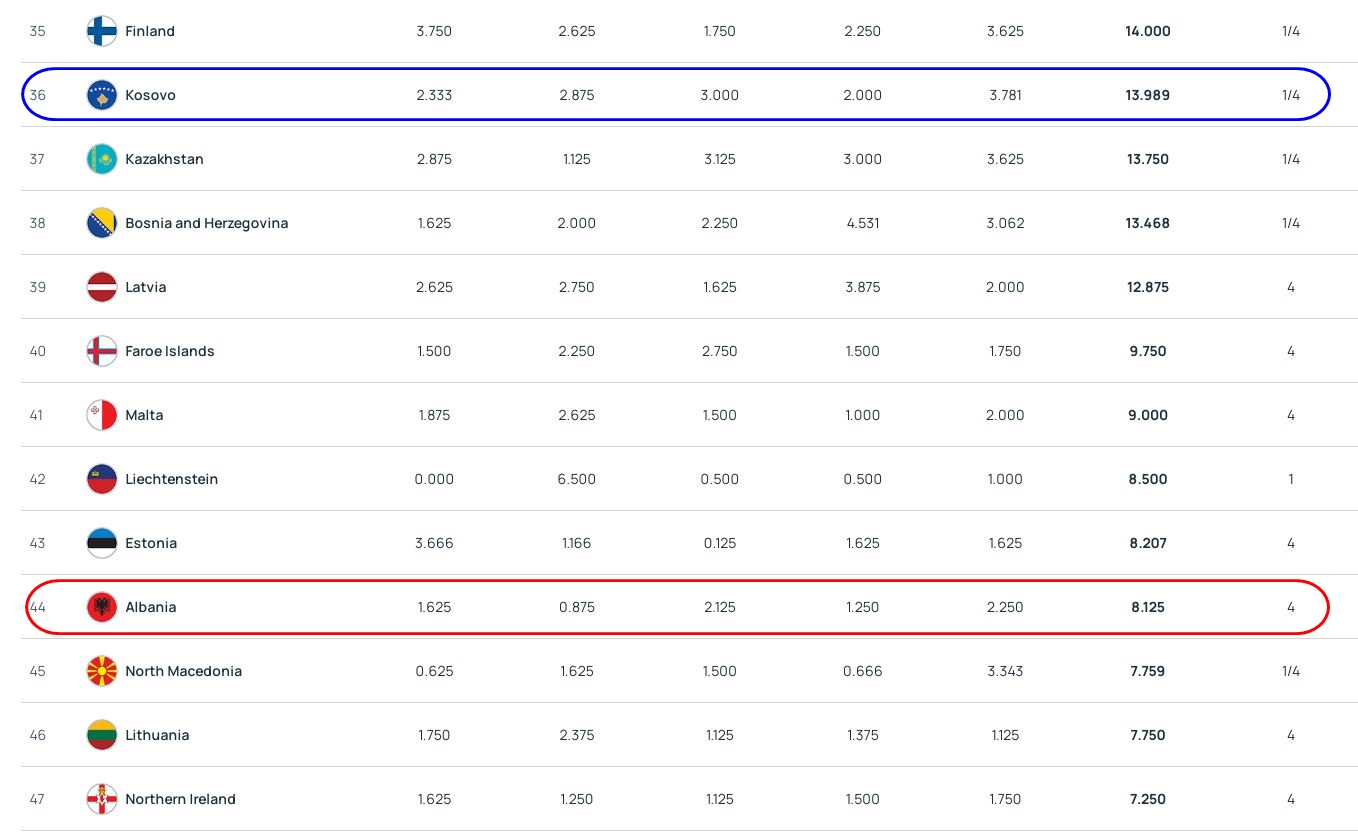Image resolution: width=1358 pixels, height=833 pixels.
Task: Click the Faroe Islands flag icon
Action: click(102, 351)
